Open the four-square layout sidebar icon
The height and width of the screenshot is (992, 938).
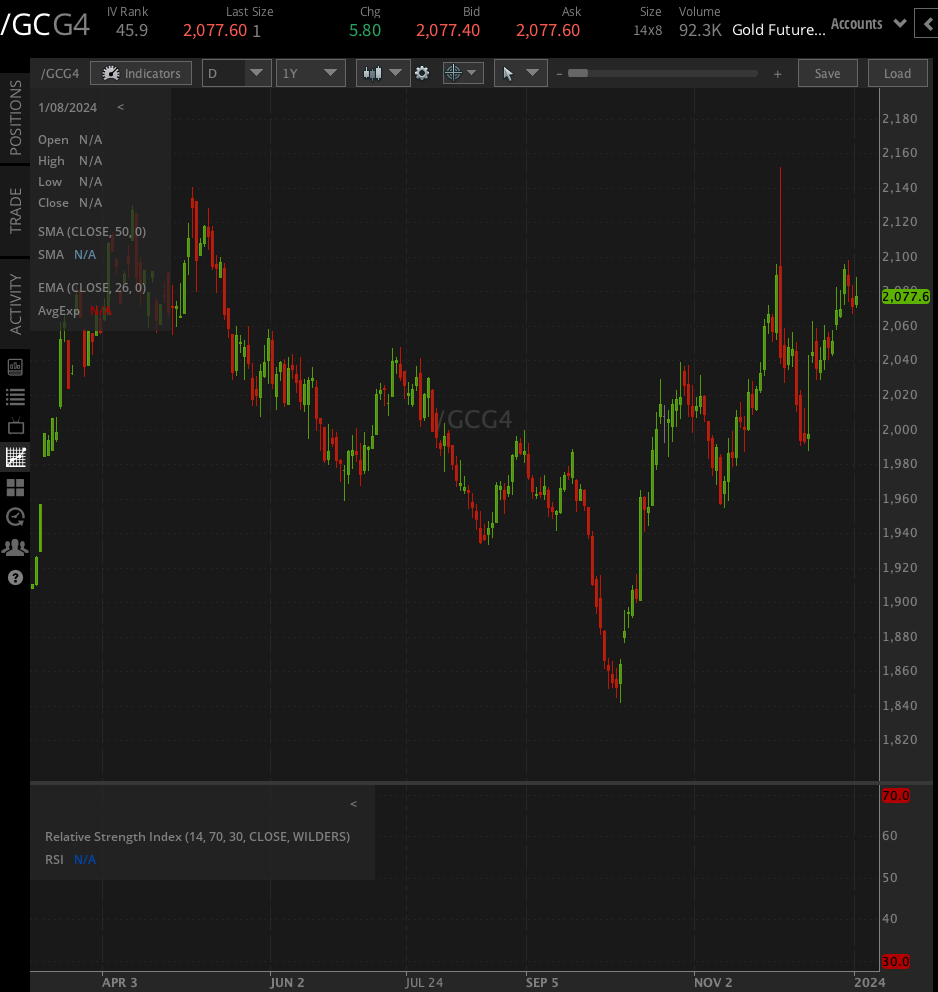pyautogui.click(x=15, y=487)
